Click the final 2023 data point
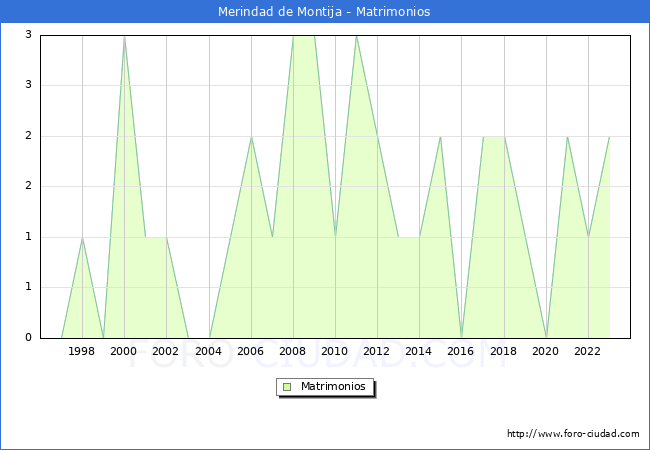Screen dimensions: 650x450 pyautogui.click(x=609, y=137)
